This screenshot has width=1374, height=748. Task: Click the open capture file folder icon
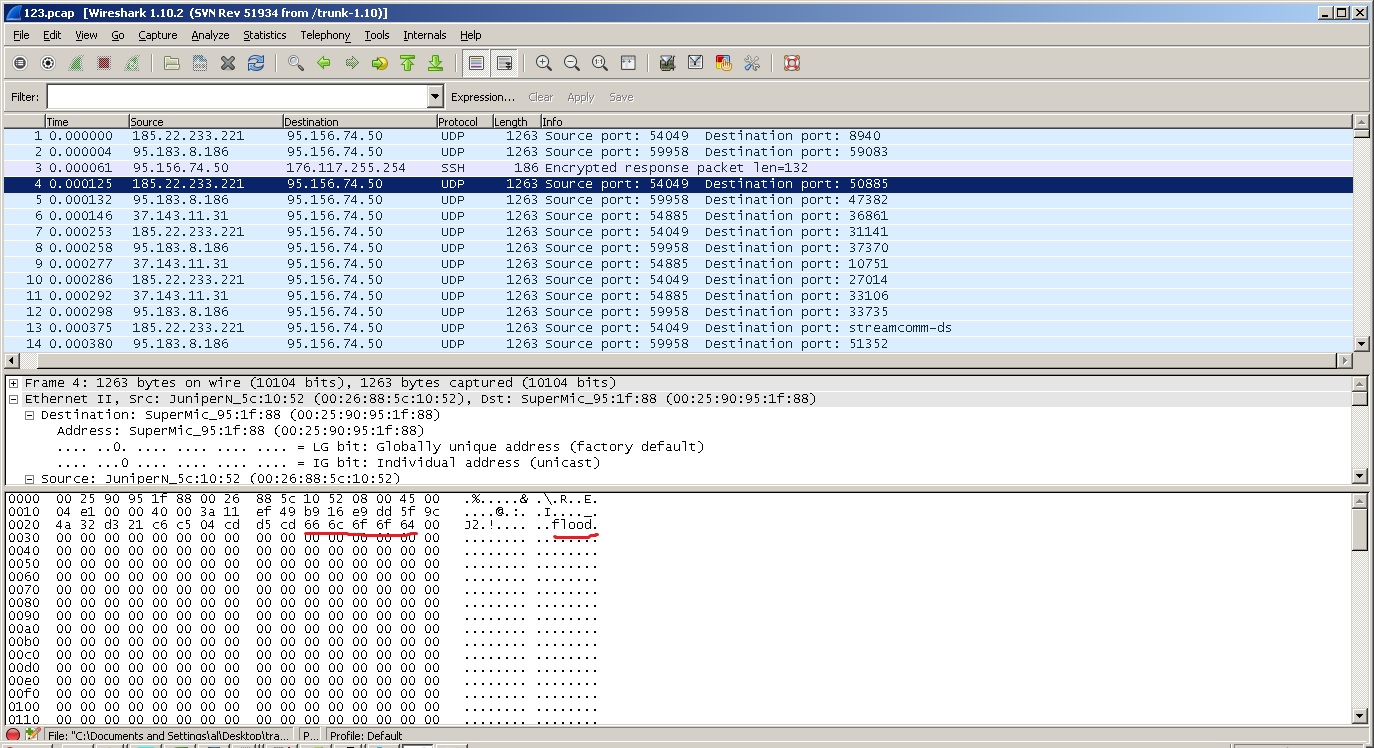[172, 63]
